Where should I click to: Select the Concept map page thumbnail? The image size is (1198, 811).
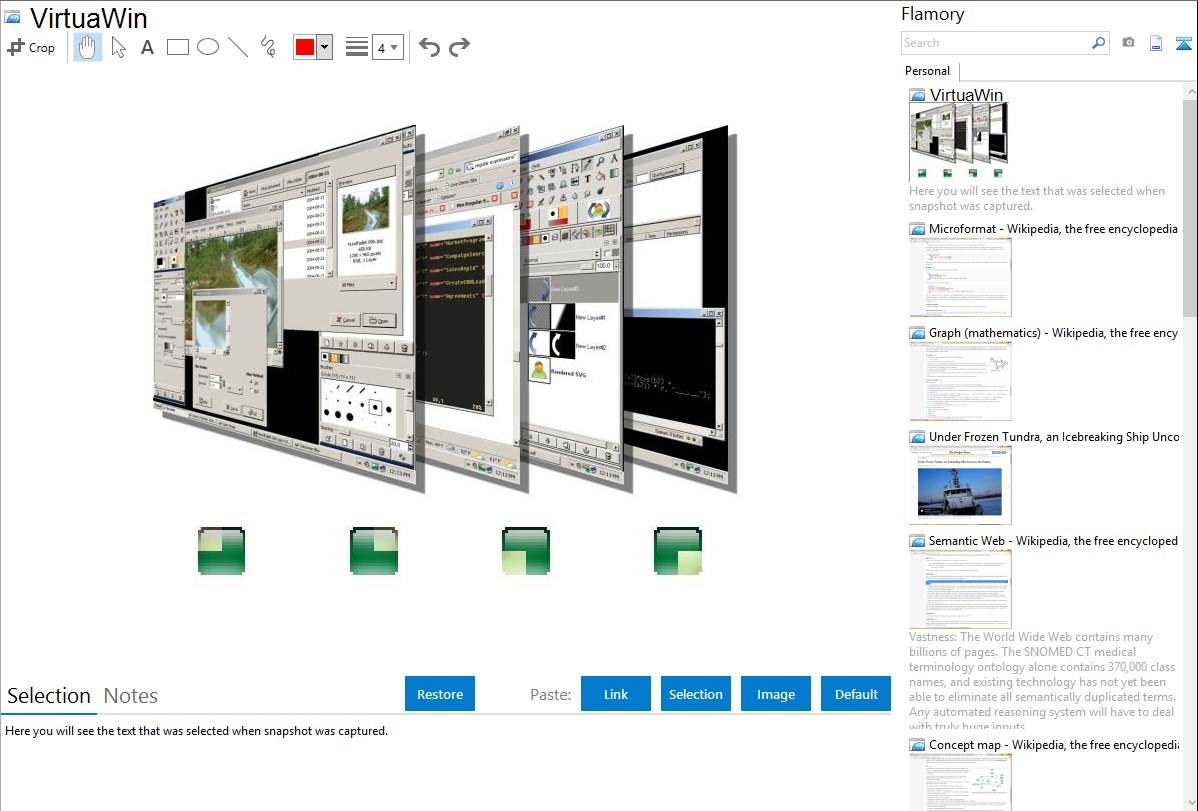click(960, 782)
